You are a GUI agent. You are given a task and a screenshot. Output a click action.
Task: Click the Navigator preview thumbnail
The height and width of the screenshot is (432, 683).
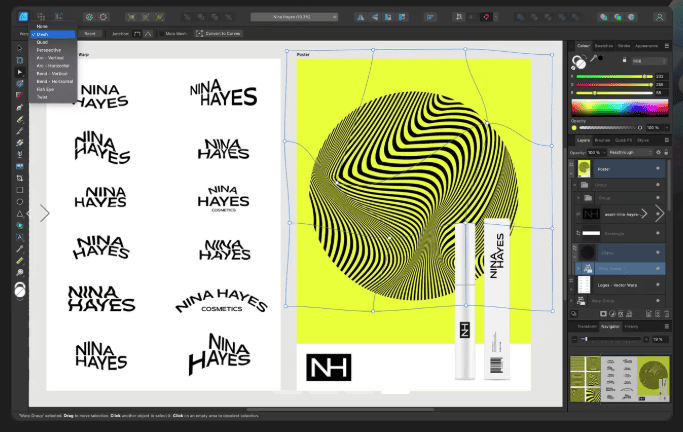coord(619,379)
